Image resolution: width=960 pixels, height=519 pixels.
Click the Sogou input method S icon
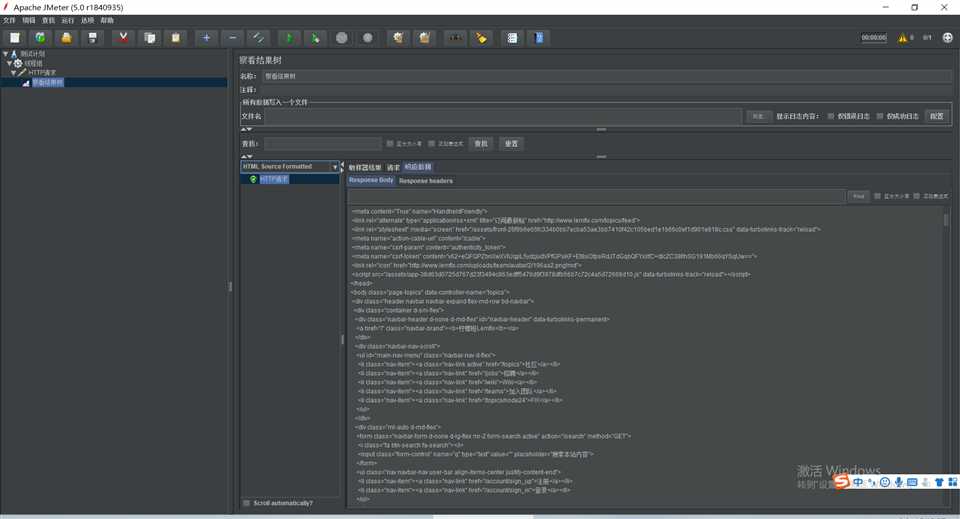(x=842, y=482)
